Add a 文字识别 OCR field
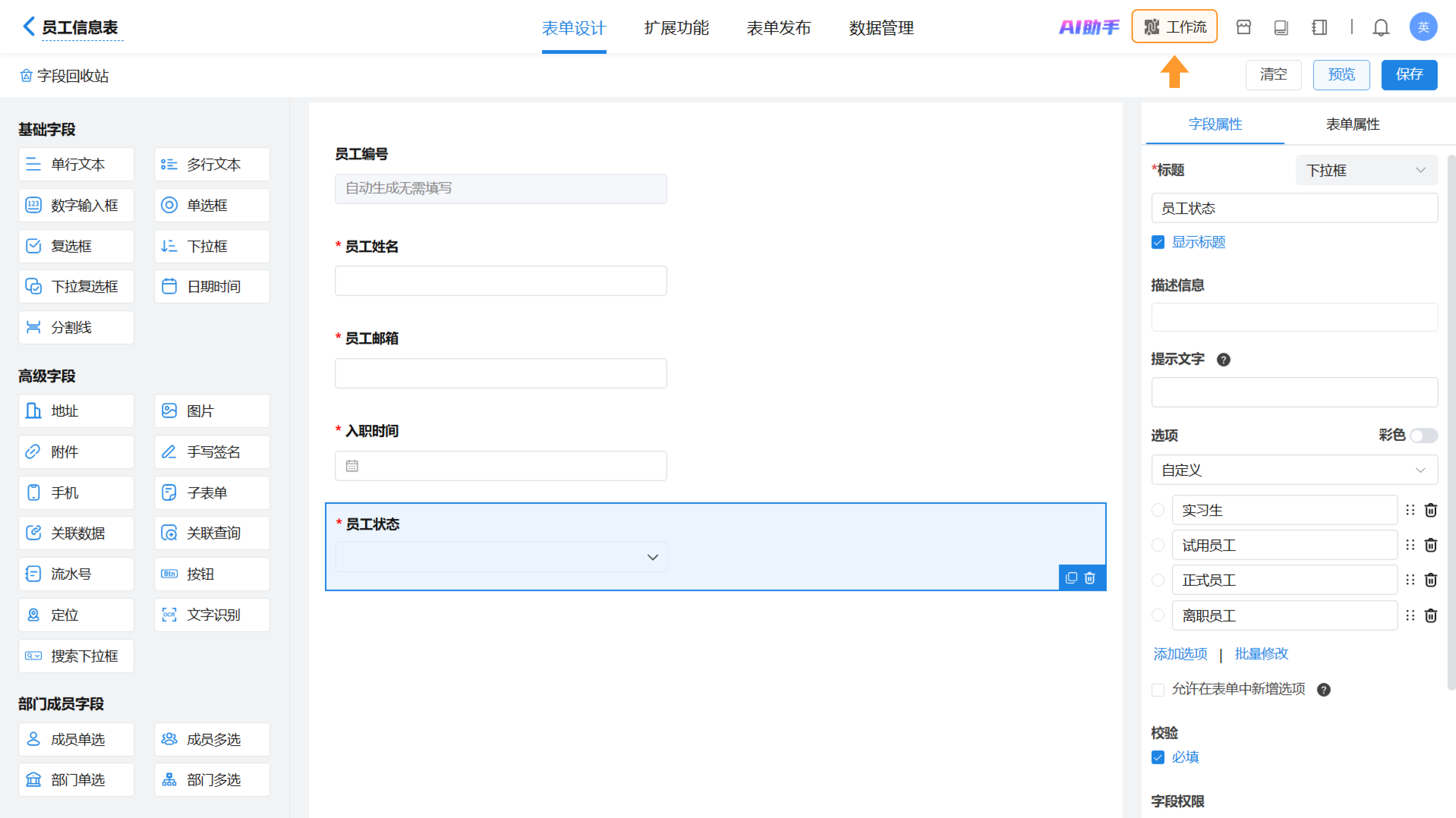Viewport: 1456px width, 818px height. tap(212, 614)
